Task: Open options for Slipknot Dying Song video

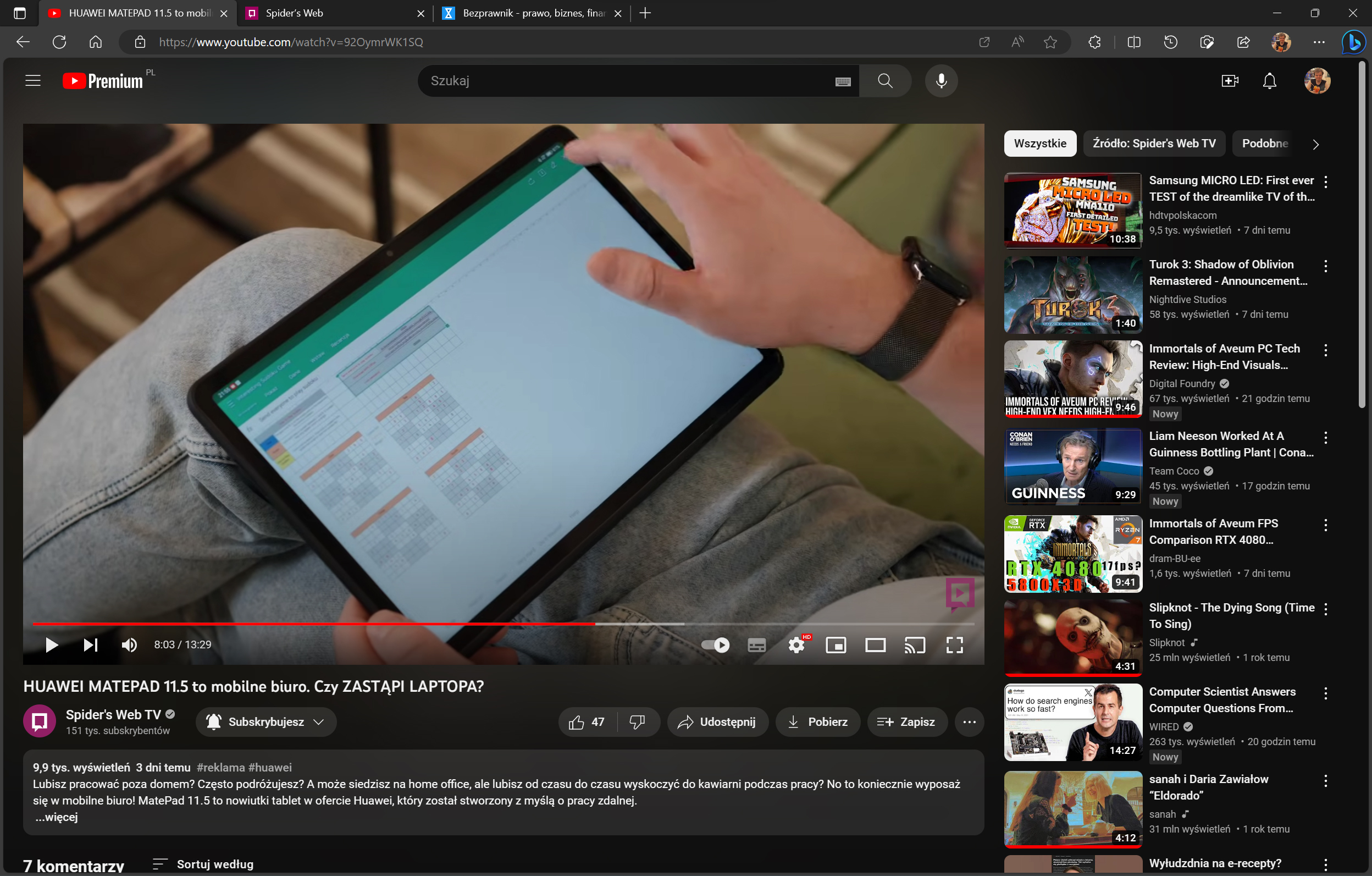Action: point(1325,609)
